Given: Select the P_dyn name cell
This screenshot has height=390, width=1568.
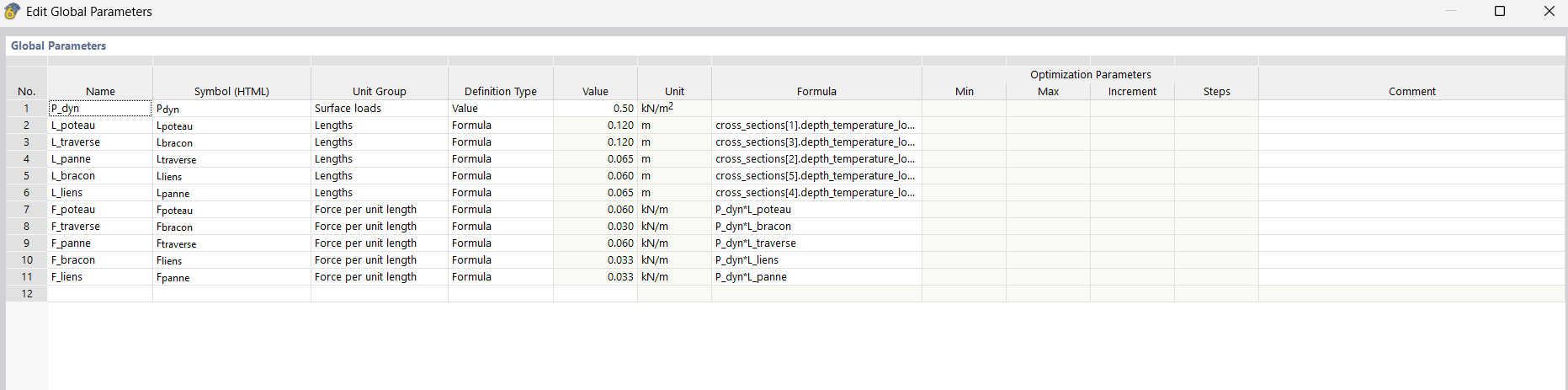Looking at the screenshot, I should pos(100,109).
